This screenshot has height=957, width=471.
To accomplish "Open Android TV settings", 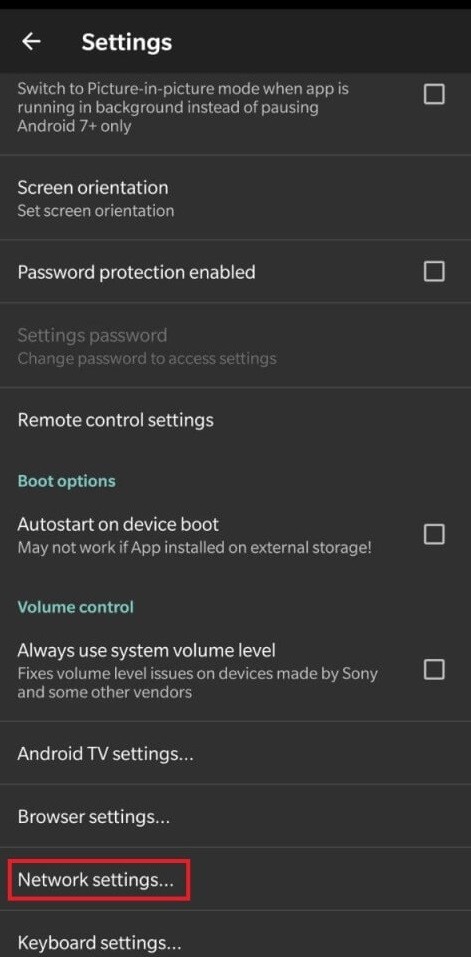I will pyautogui.click(x=236, y=753).
